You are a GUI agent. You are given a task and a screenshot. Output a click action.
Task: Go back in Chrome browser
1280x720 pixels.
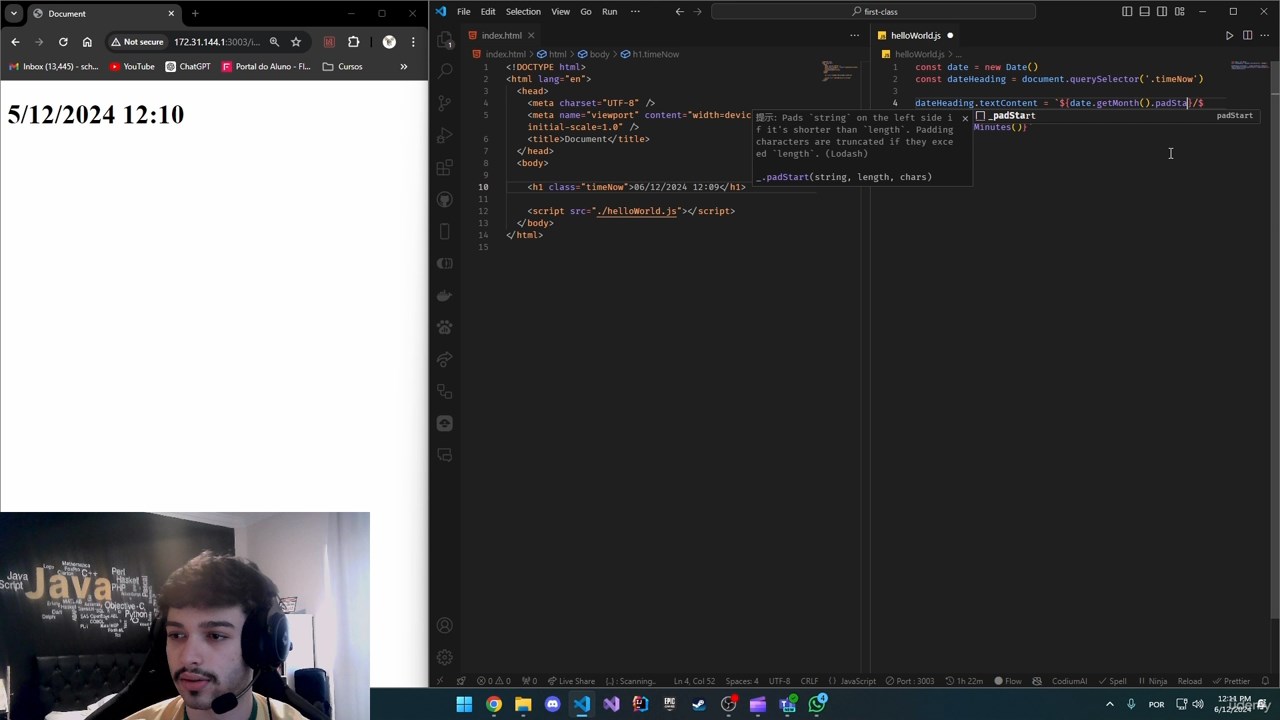click(x=15, y=42)
